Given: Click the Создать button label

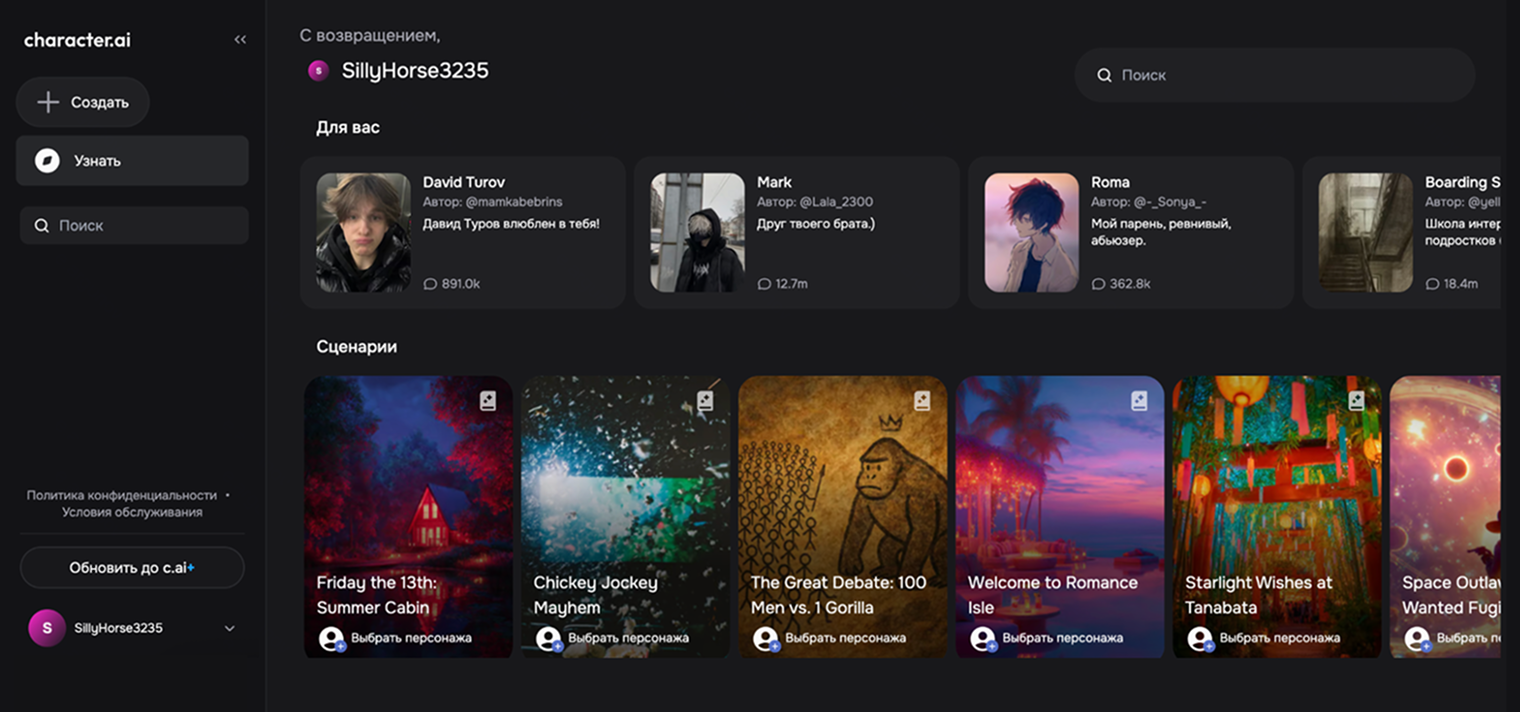Looking at the screenshot, I should click(100, 102).
